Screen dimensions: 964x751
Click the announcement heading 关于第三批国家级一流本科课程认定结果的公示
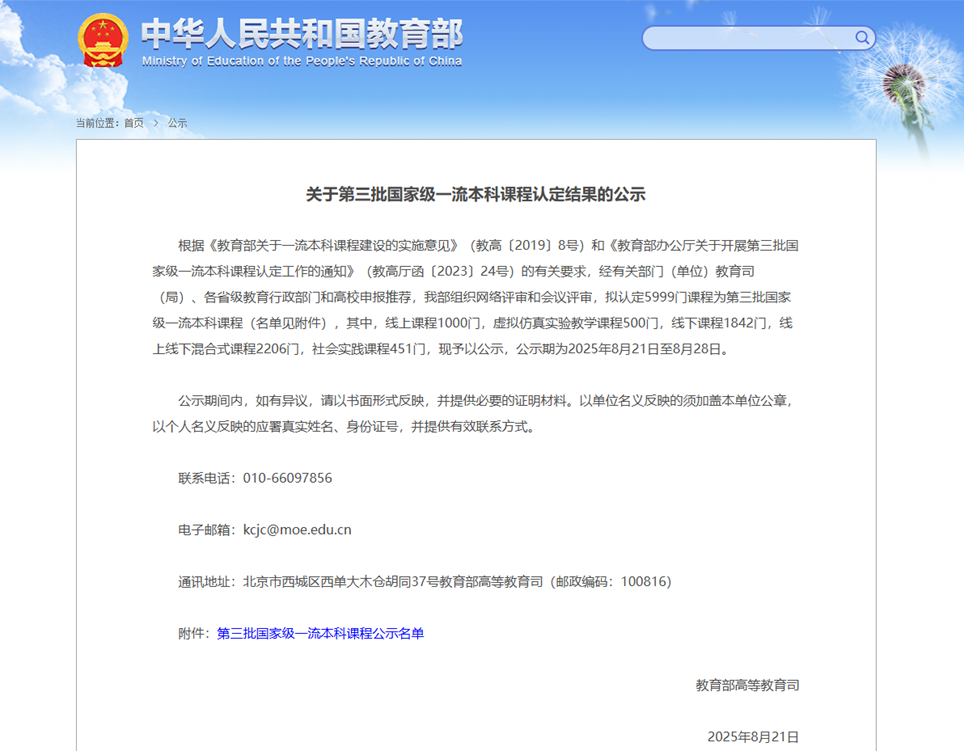pos(476,195)
